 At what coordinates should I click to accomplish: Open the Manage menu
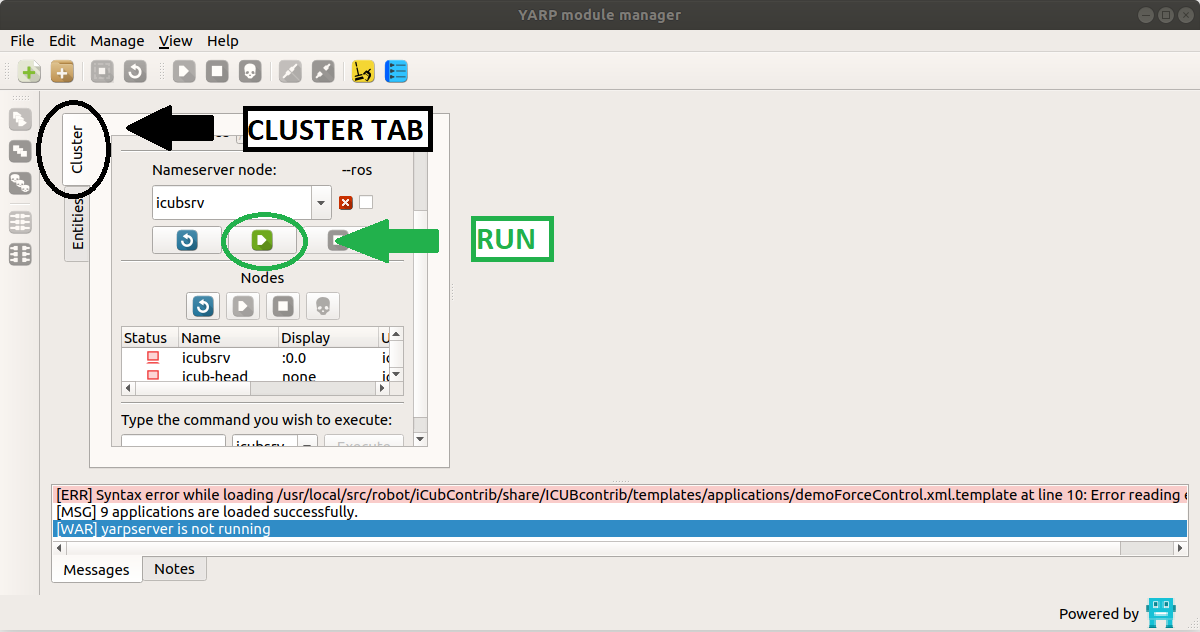117,41
